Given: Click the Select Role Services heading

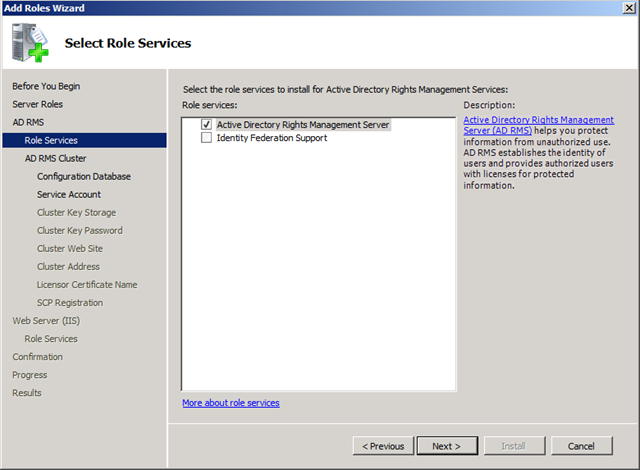Looking at the screenshot, I should 128,43.
